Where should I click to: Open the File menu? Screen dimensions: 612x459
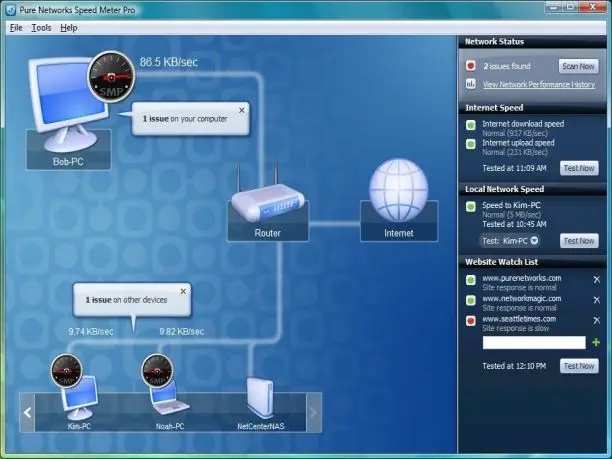pos(16,28)
